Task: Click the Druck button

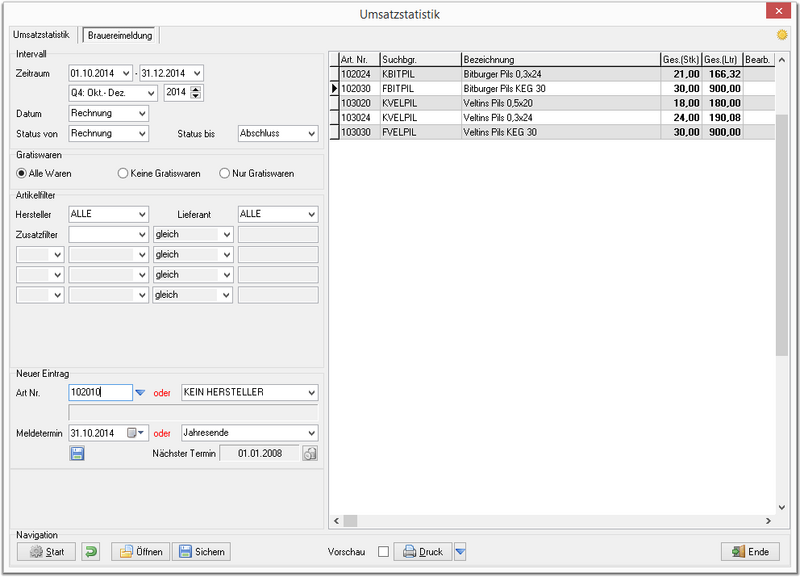Action: click(422, 551)
